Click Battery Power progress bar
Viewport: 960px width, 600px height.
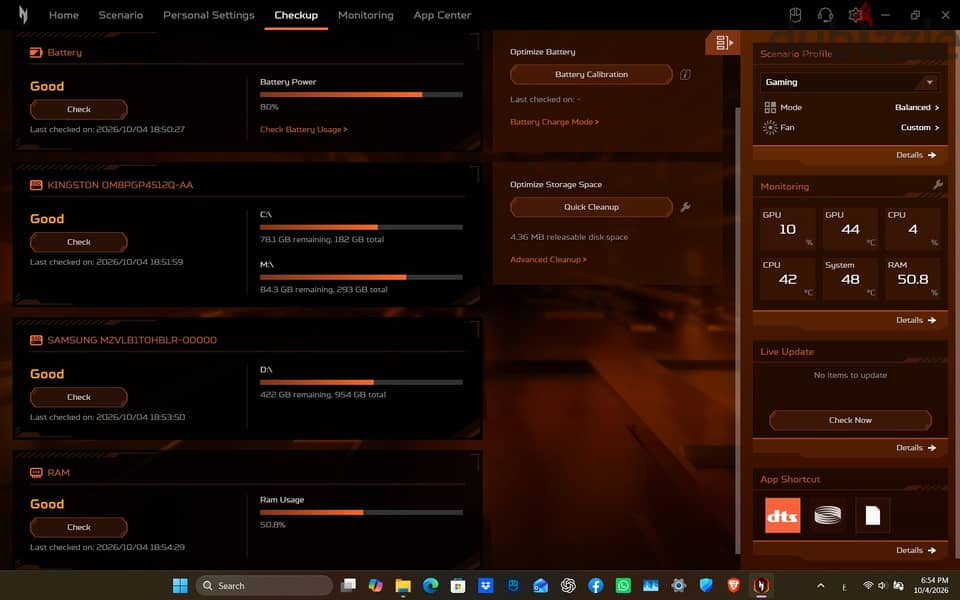click(x=361, y=95)
